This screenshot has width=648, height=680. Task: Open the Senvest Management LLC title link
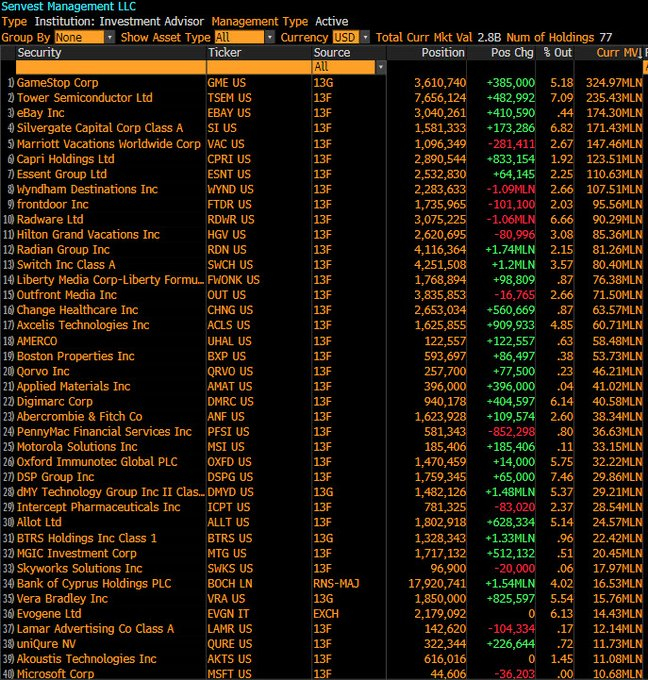[x=69, y=7]
